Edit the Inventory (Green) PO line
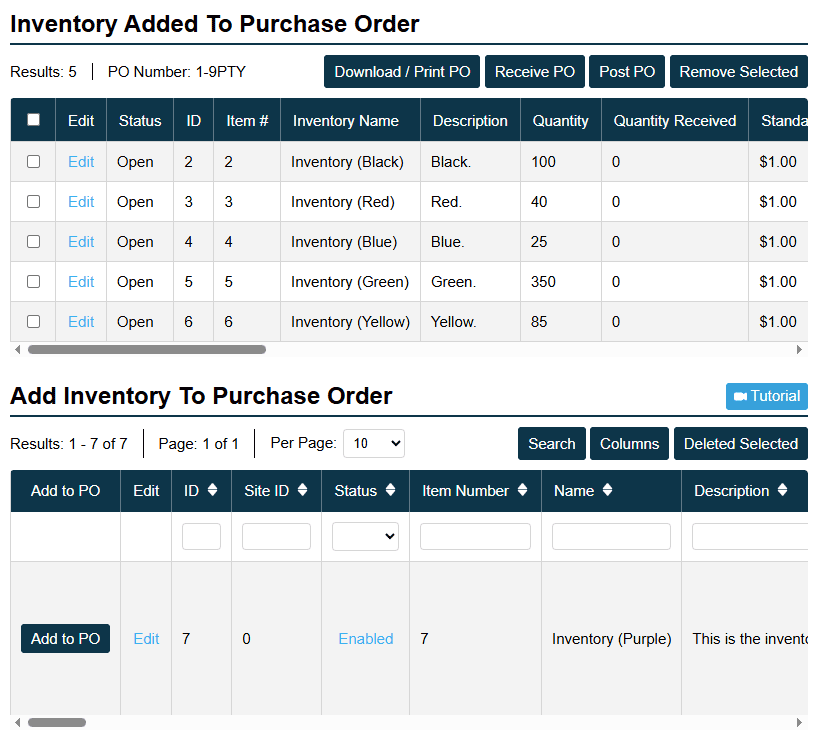 [81, 282]
